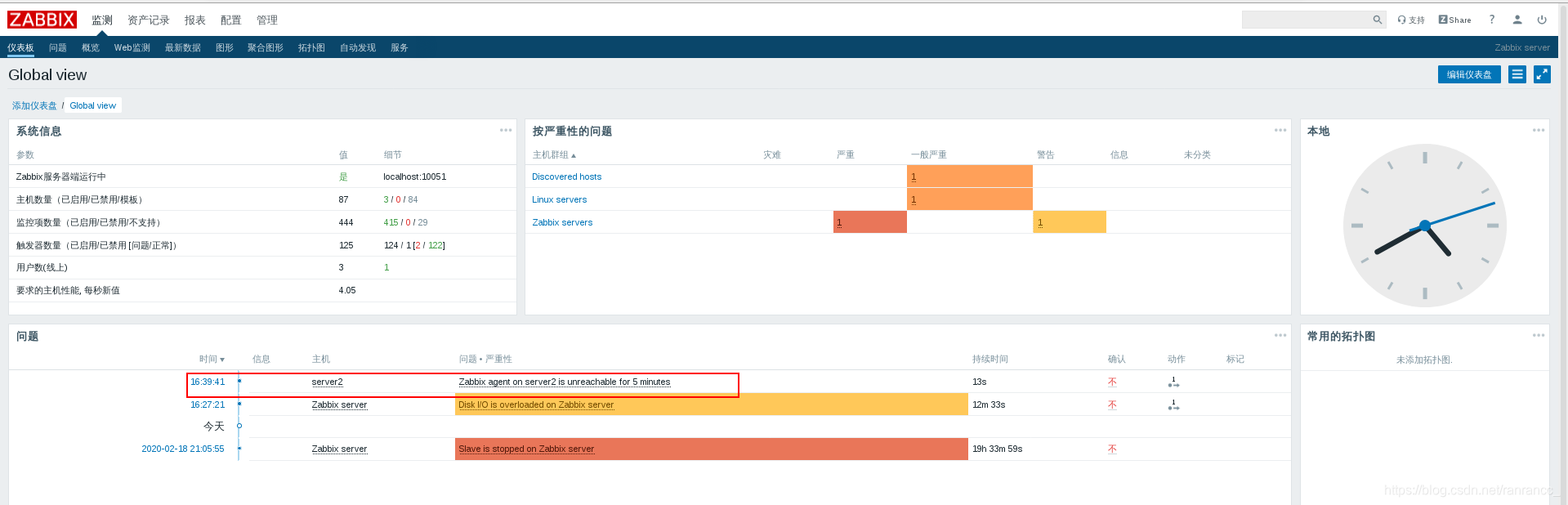The image size is (1568, 505).
Task: Select the 概览 submenu tab
Action: click(x=91, y=47)
